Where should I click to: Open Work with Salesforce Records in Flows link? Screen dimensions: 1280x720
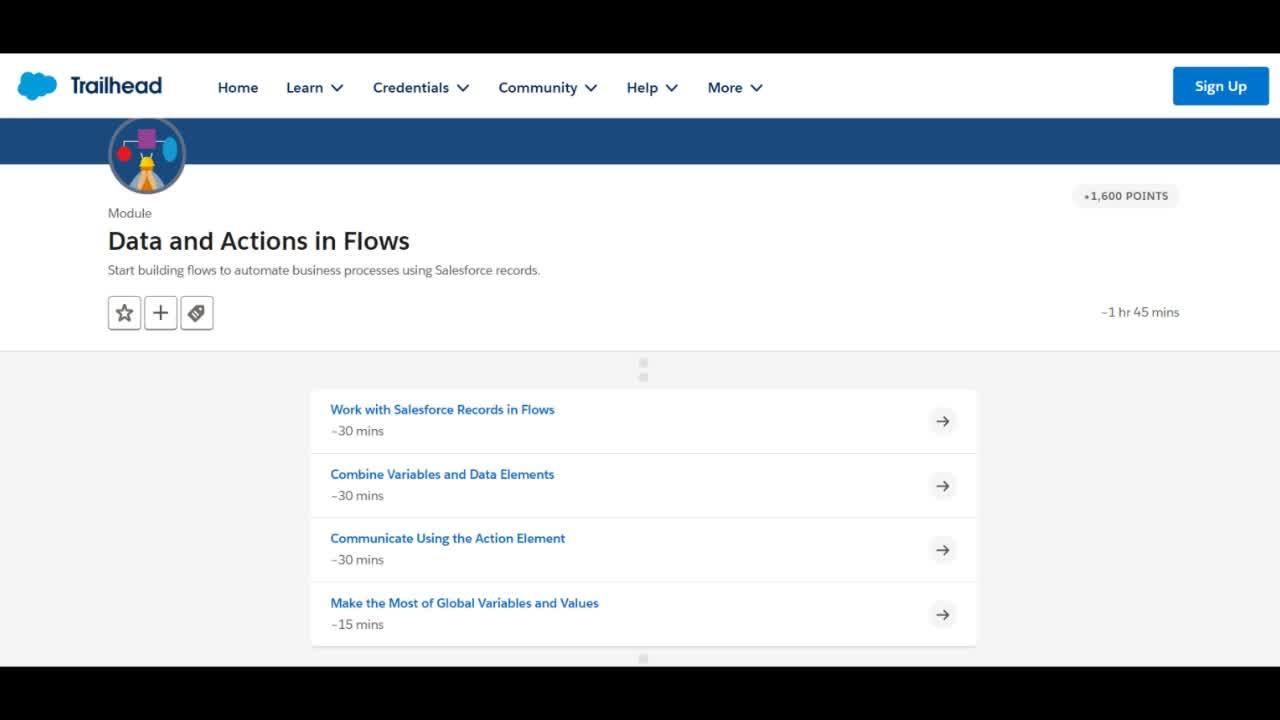coord(442,410)
